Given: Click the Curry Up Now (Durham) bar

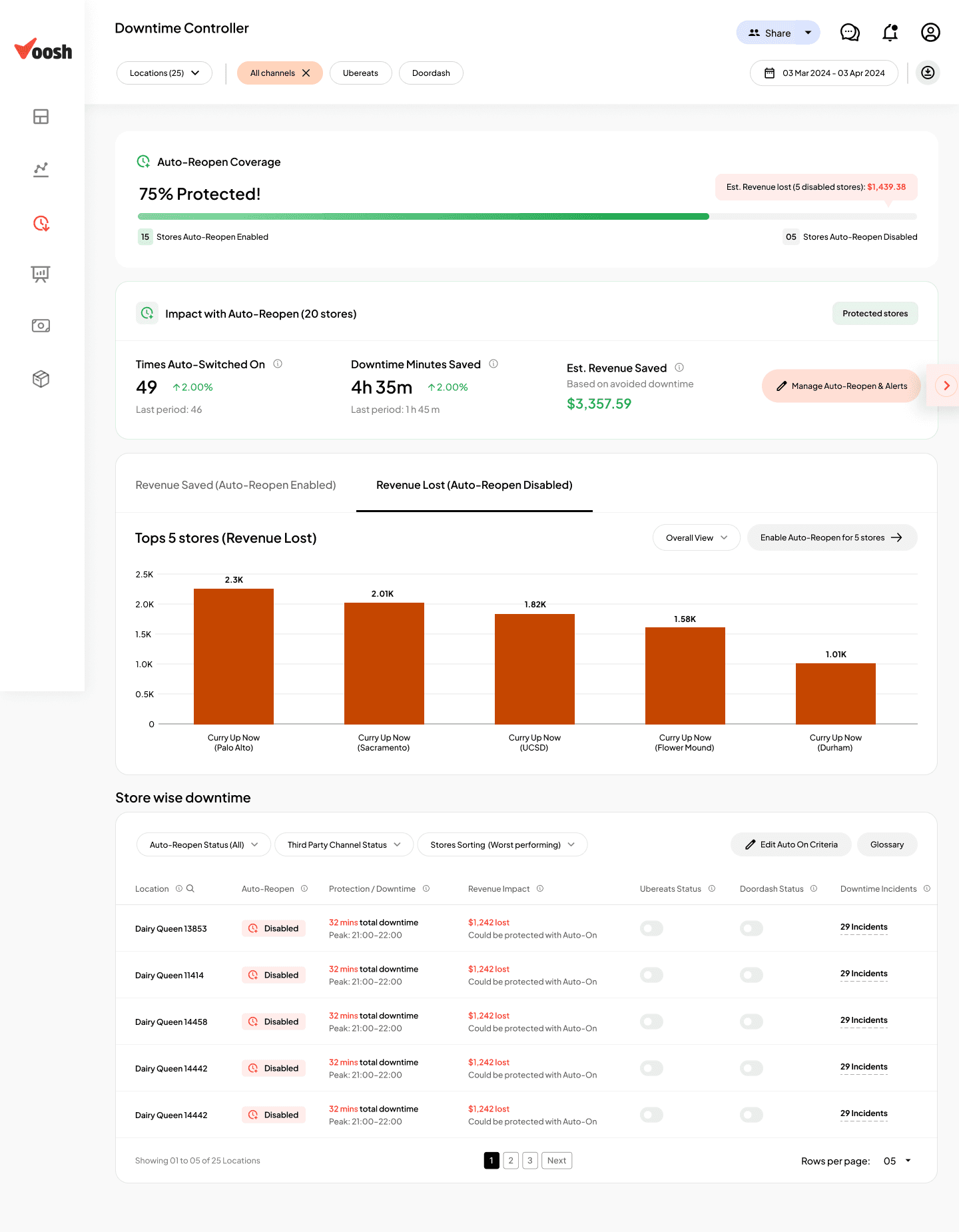Looking at the screenshot, I should [836, 693].
